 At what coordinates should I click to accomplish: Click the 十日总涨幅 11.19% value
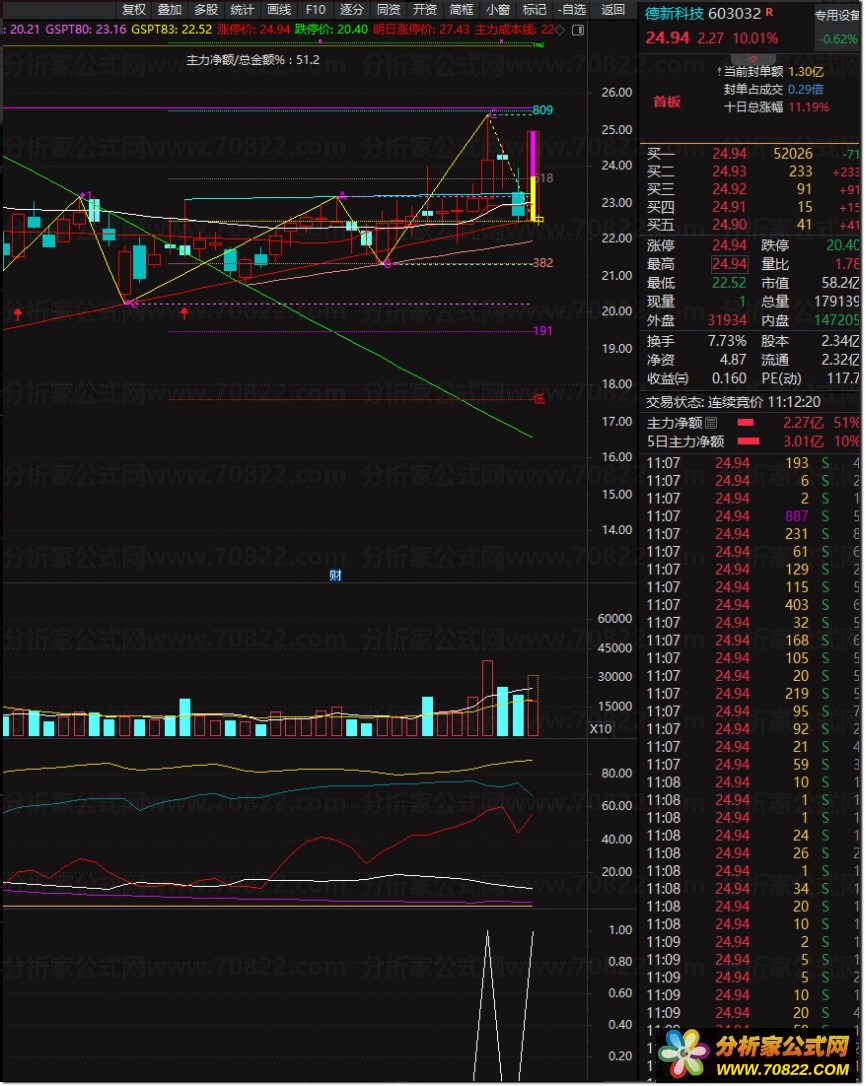pos(808,107)
